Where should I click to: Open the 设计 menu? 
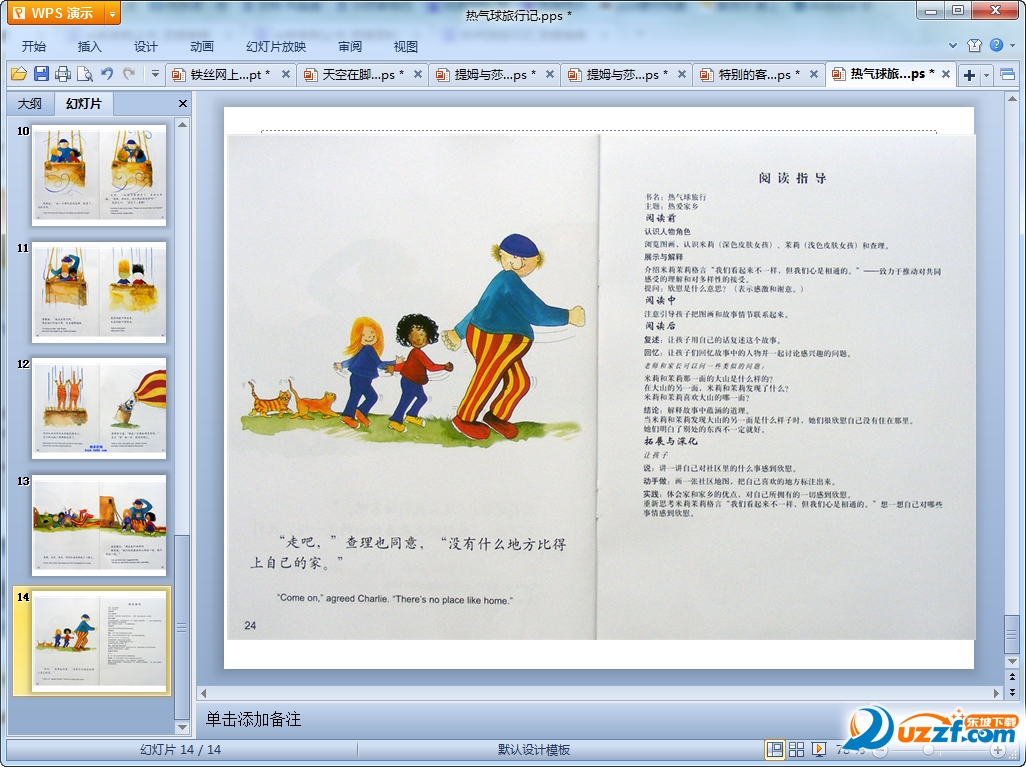145,46
